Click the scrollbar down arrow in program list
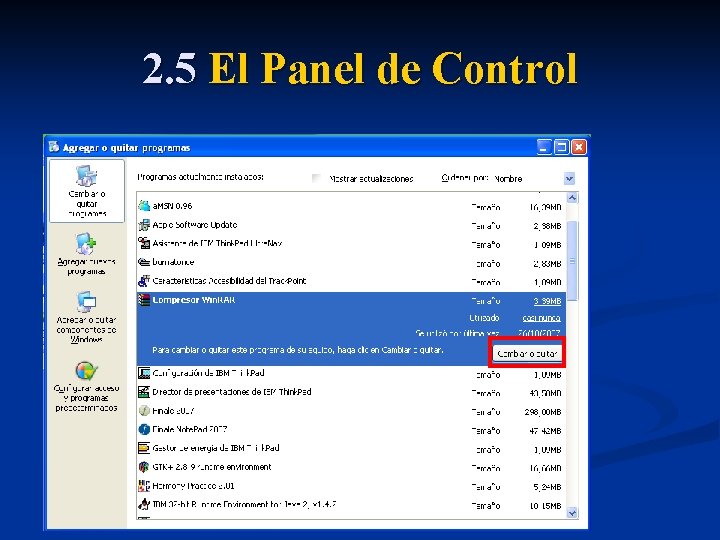720x540 pixels. (x=572, y=513)
